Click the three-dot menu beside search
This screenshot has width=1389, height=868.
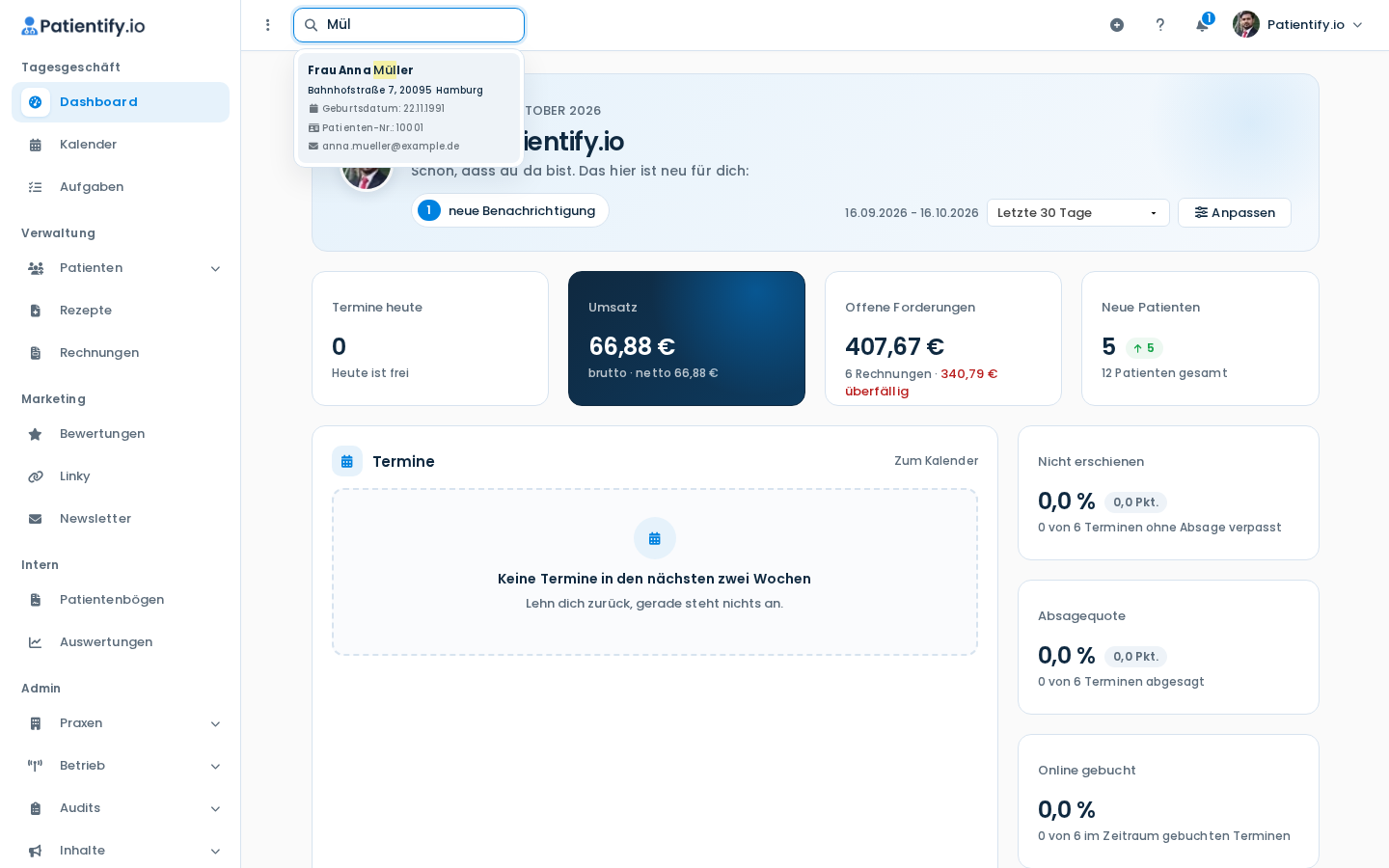pyautogui.click(x=268, y=25)
